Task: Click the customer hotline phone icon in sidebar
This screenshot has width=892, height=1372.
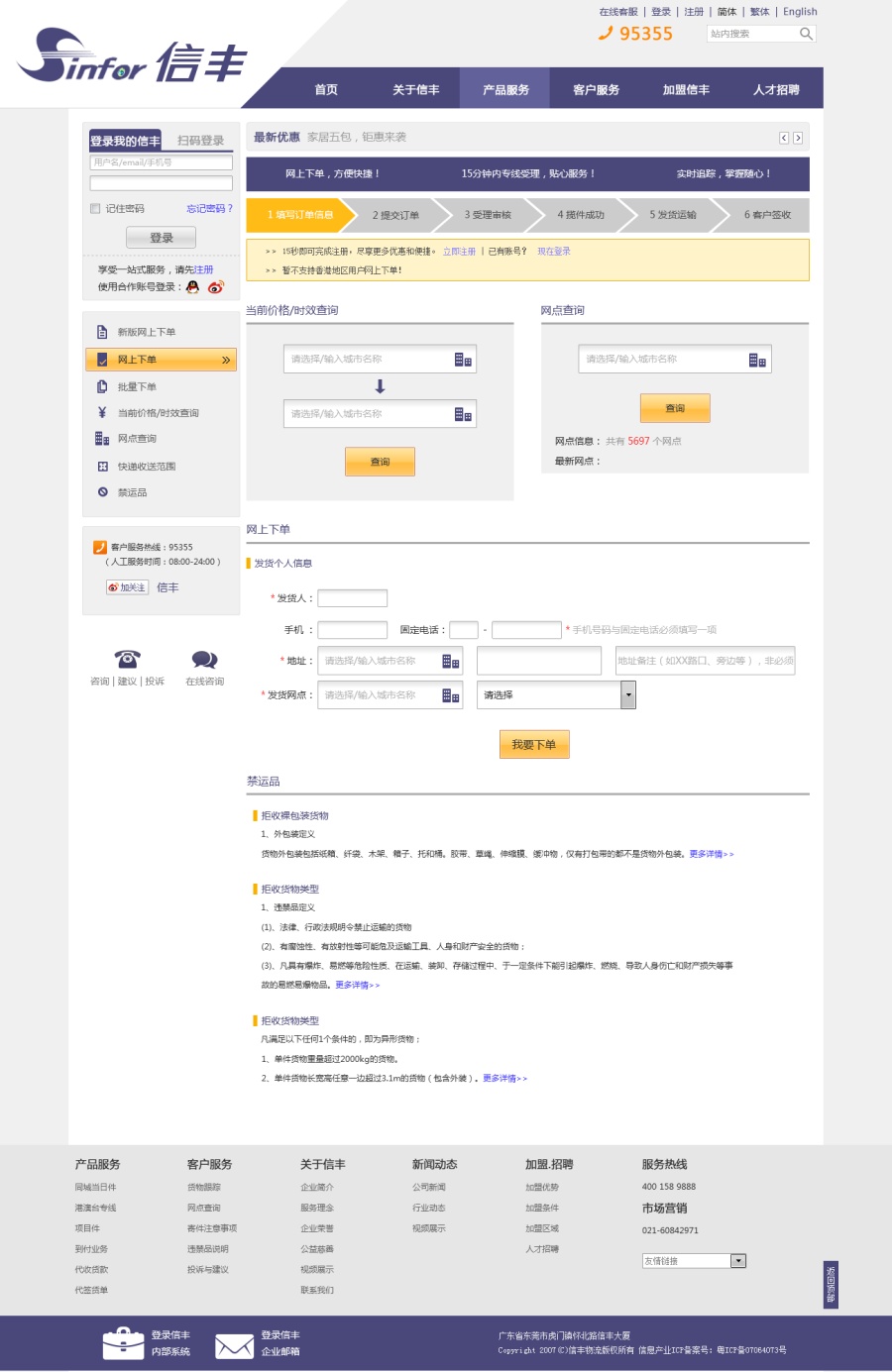Action: 99,547
